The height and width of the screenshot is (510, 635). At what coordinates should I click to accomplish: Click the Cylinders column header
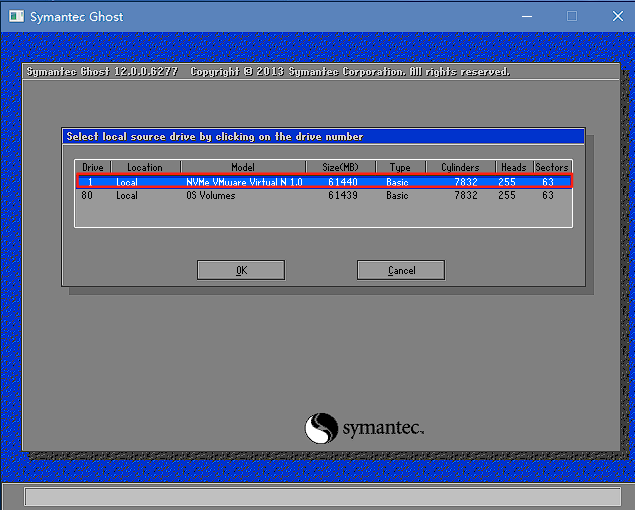click(460, 167)
